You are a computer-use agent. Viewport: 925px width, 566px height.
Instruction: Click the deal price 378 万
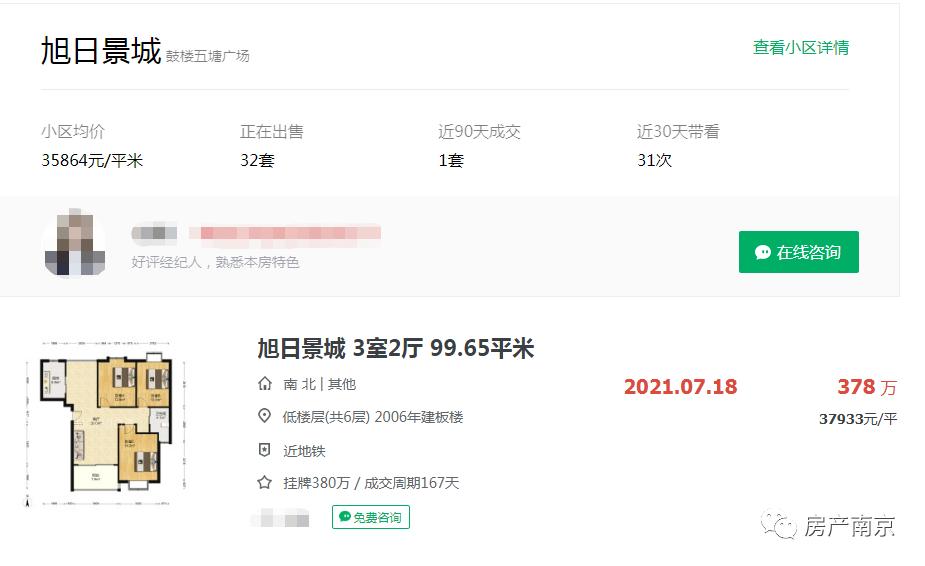click(x=867, y=387)
